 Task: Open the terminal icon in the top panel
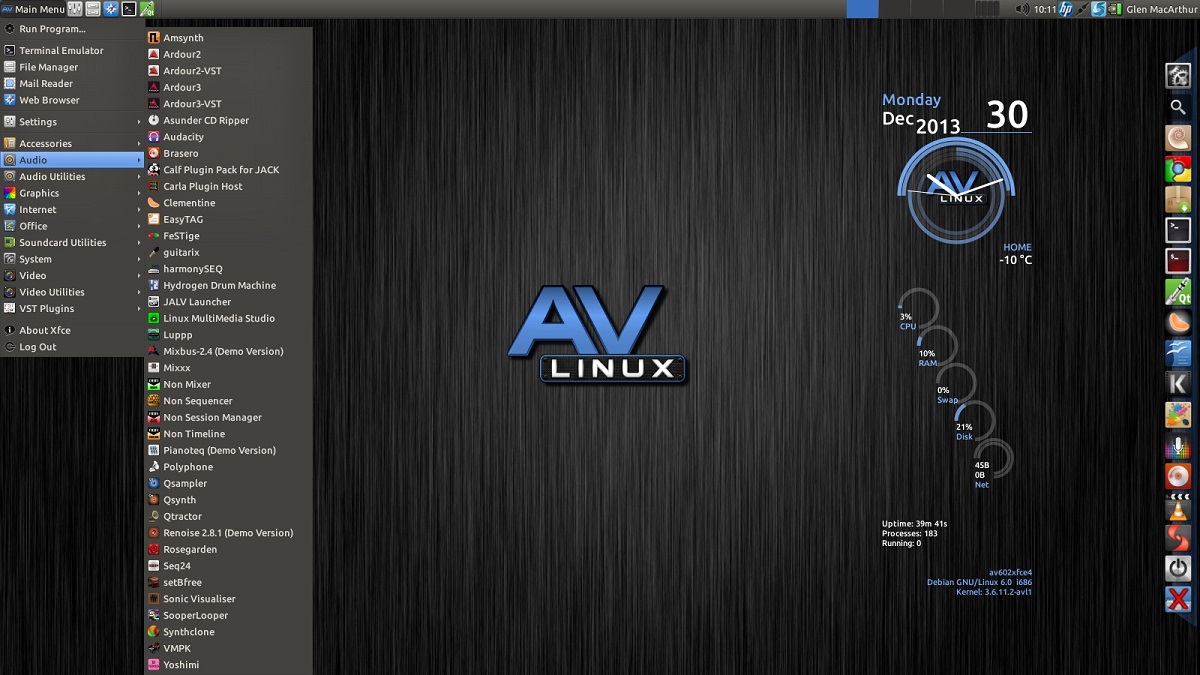click(128, 8)
